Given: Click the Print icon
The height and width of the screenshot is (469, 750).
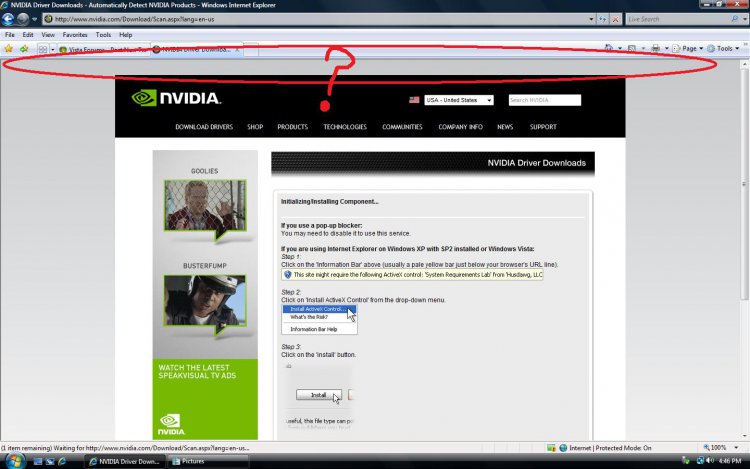Looking at the screenshot, I should coord(656,48).
